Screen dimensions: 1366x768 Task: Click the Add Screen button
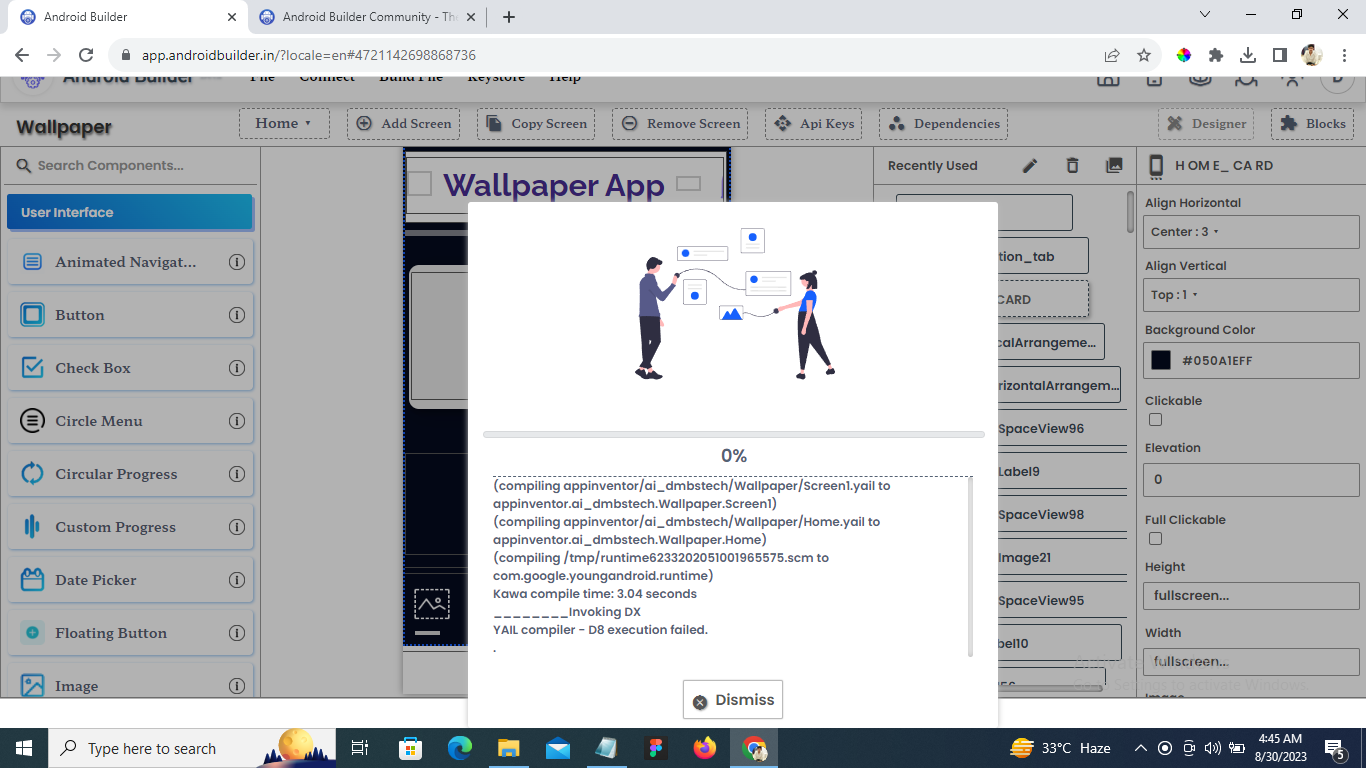point(404,123)
